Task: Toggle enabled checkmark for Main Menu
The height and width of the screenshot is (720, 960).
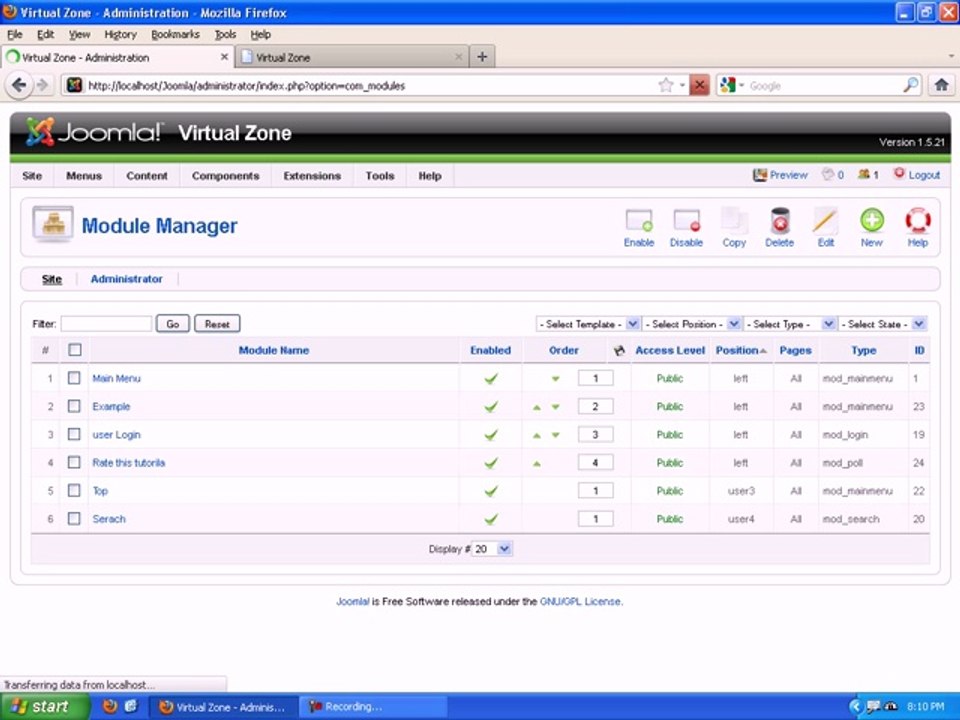Action: (490, 379)
